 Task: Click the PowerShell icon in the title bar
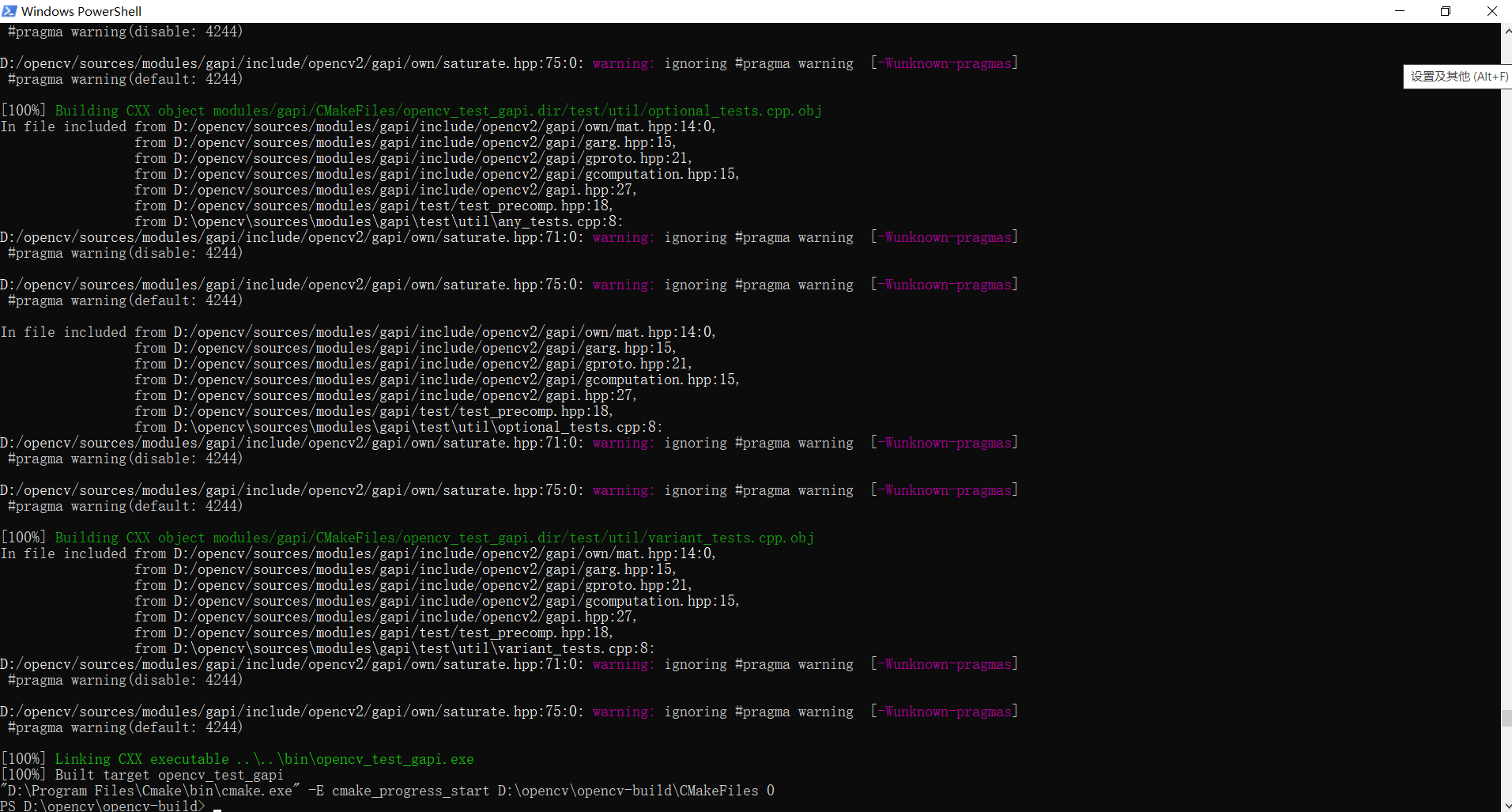[x=9, y=11]
